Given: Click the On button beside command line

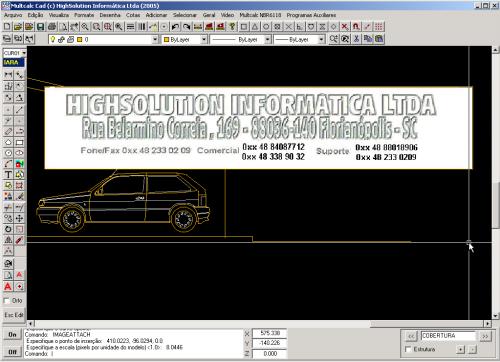Looking at the screenshot, I should 12,334.
